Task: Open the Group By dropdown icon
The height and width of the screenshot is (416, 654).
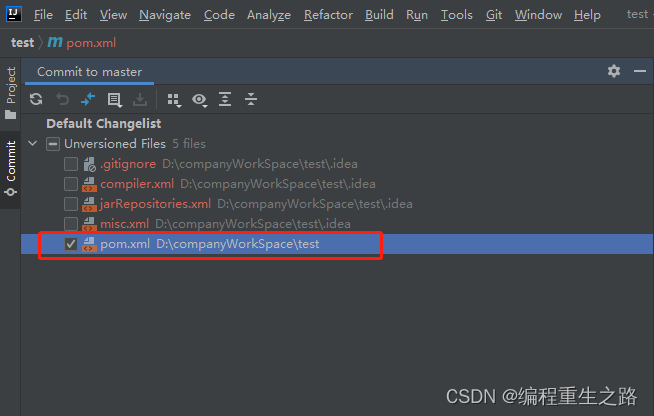Action: coord(174,100)
